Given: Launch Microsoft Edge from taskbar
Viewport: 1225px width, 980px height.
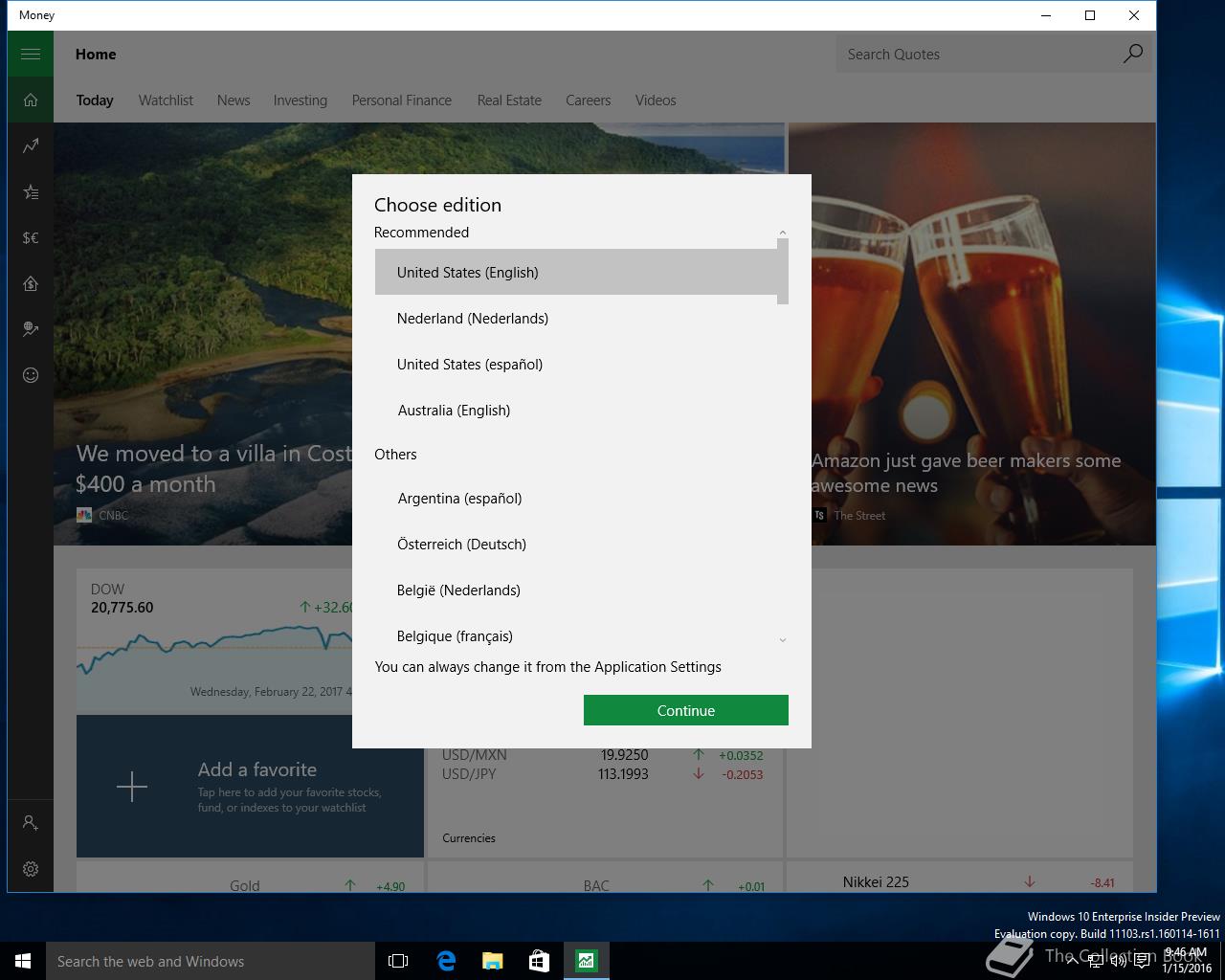Looking at the screenshot, I should coord(445,961).
